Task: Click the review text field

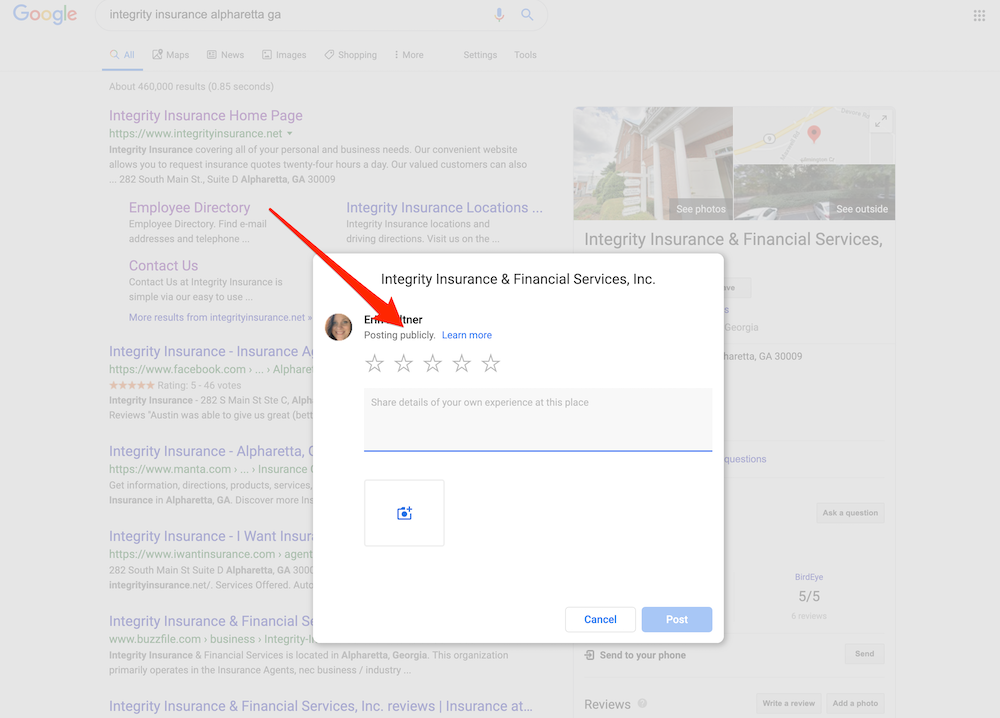Action: tap(538, 420)
